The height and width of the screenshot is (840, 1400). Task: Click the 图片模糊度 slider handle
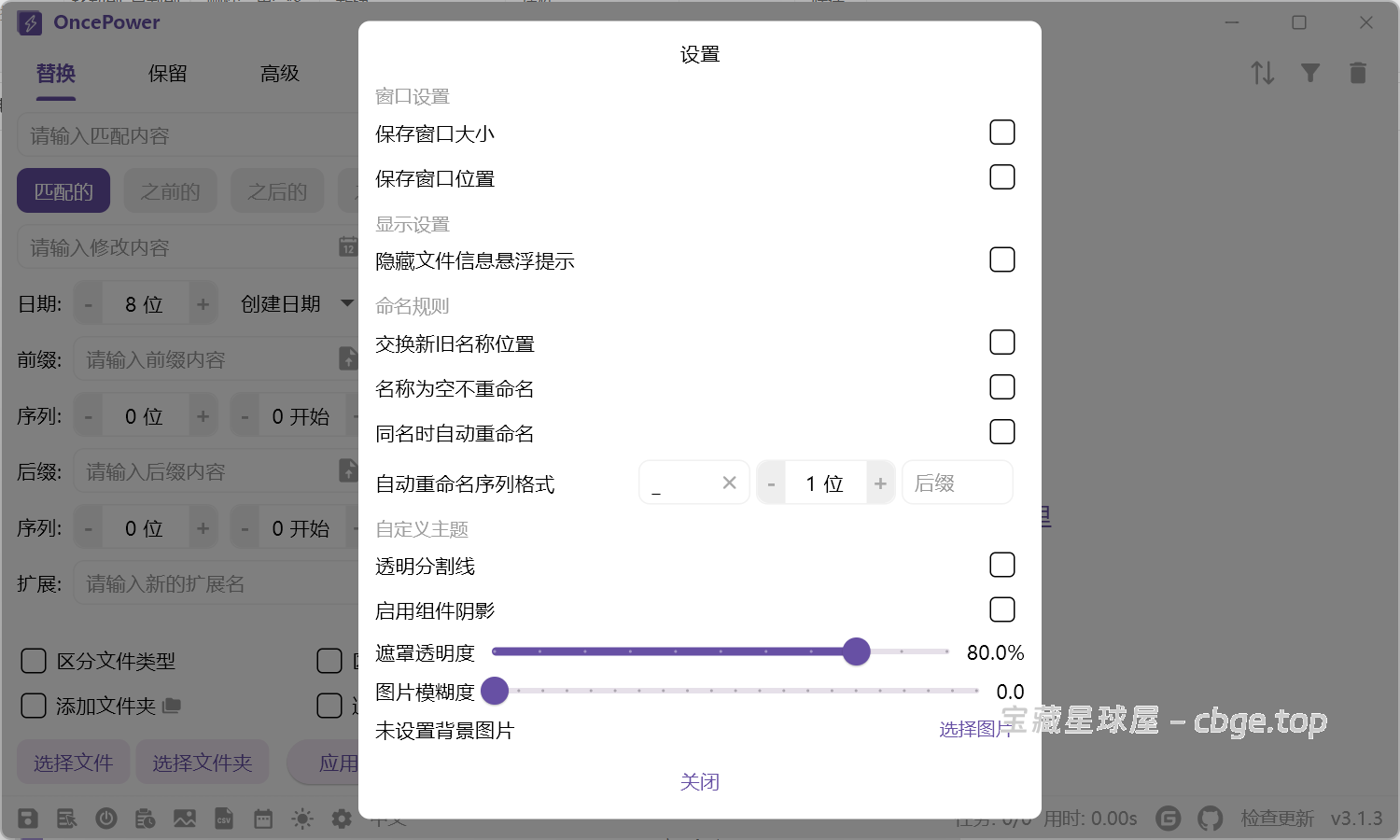[495, 691]
